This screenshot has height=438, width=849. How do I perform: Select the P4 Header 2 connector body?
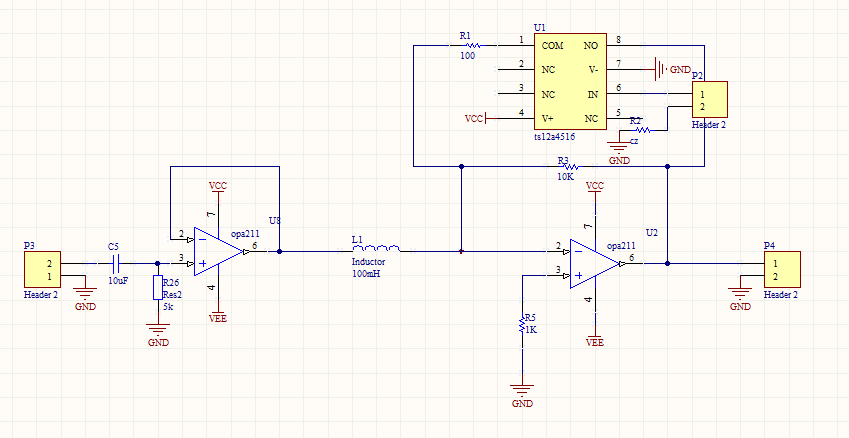tap(782, 269)
